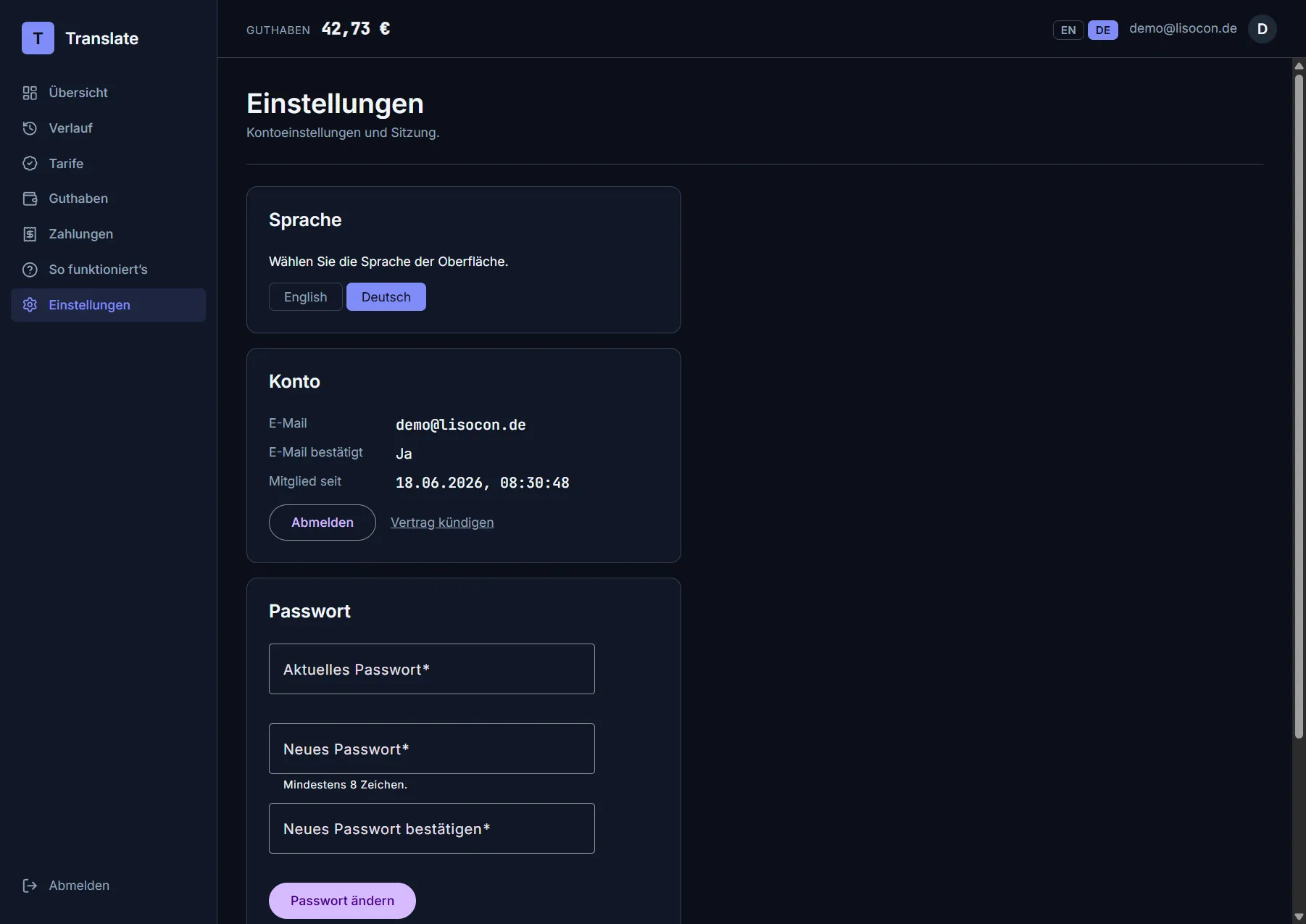Open the Tarife section
The height and width of the screenshot is (924, 1306).
pyautogui.click(x=109, y=164)
